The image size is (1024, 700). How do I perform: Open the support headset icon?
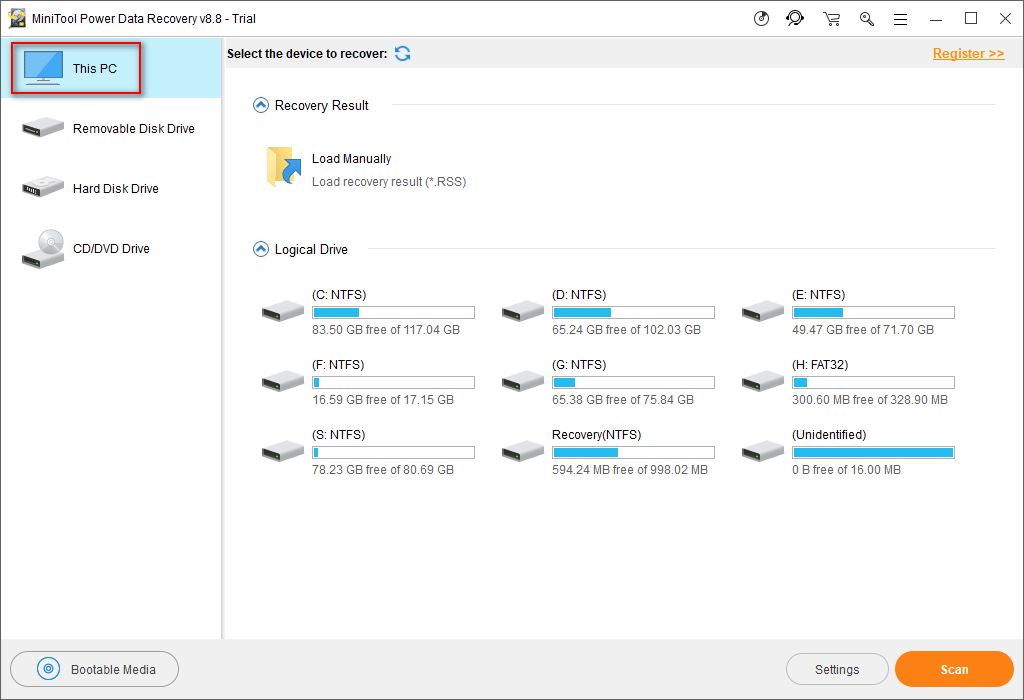[x=795, y=18]
